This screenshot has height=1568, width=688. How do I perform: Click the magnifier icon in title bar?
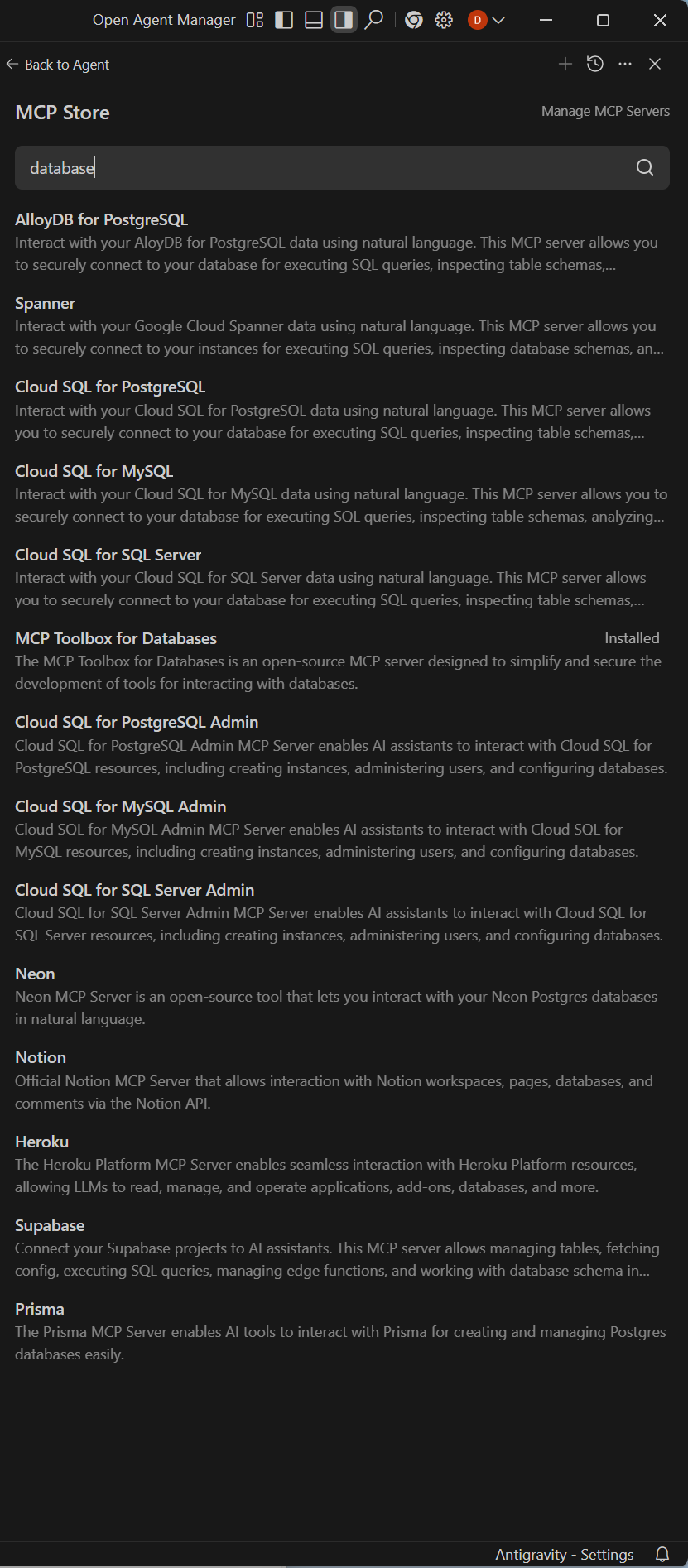tap(374, 20)
